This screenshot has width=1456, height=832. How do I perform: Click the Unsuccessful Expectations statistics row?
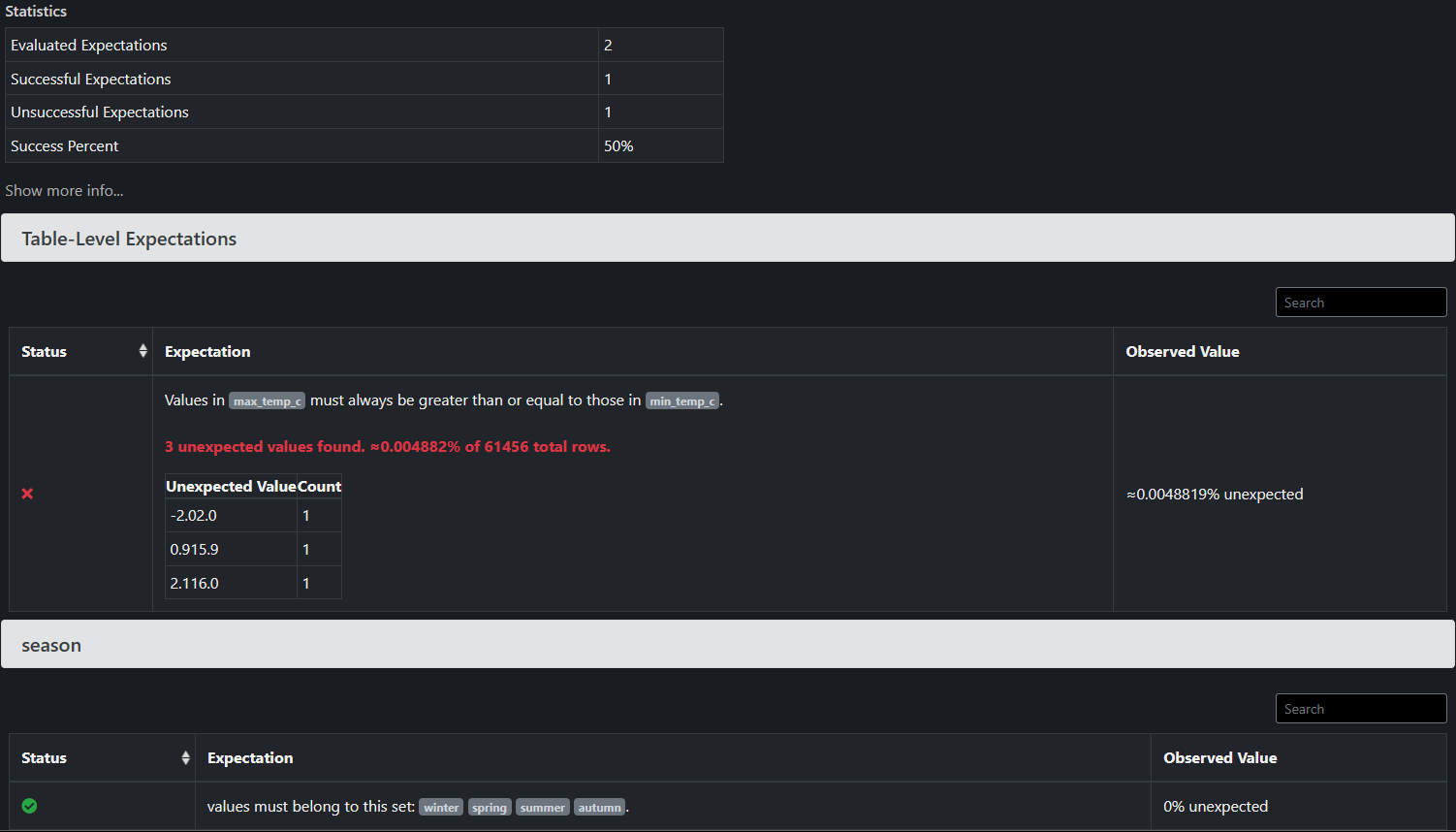(x=364, y=112)
